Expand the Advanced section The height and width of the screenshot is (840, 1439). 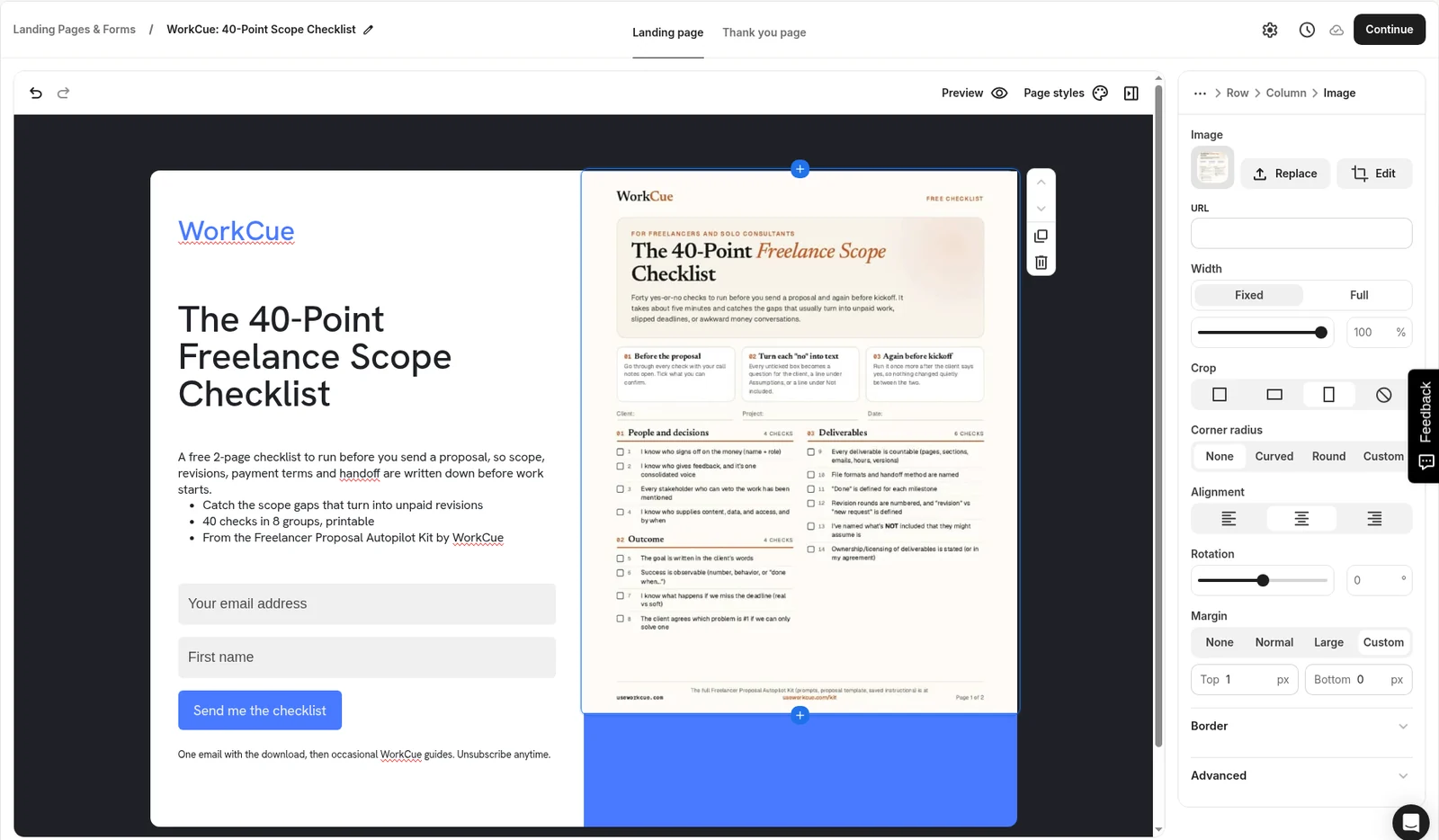1300,775
